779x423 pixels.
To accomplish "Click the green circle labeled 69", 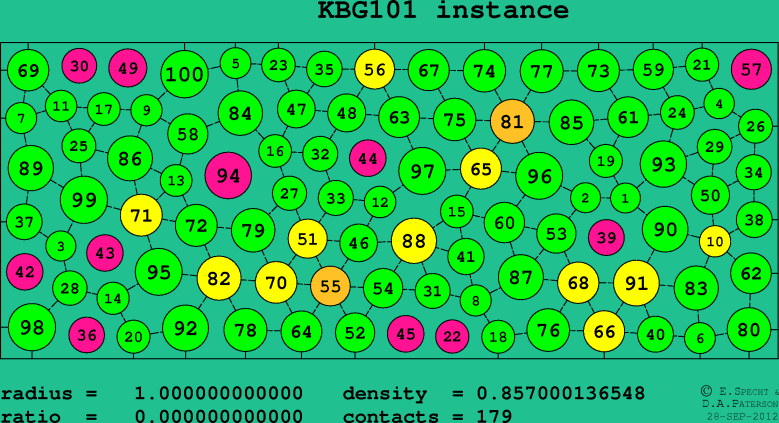I will pos(28,70).
